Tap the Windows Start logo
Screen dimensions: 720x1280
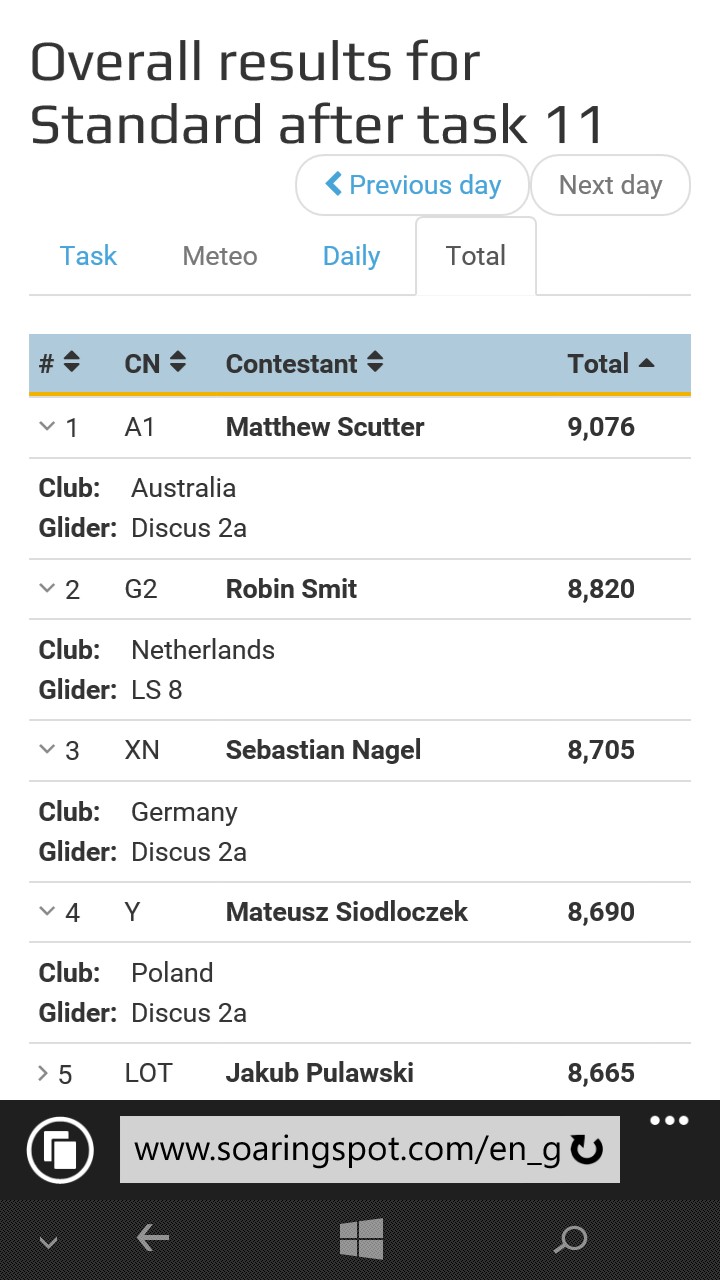361,1239
